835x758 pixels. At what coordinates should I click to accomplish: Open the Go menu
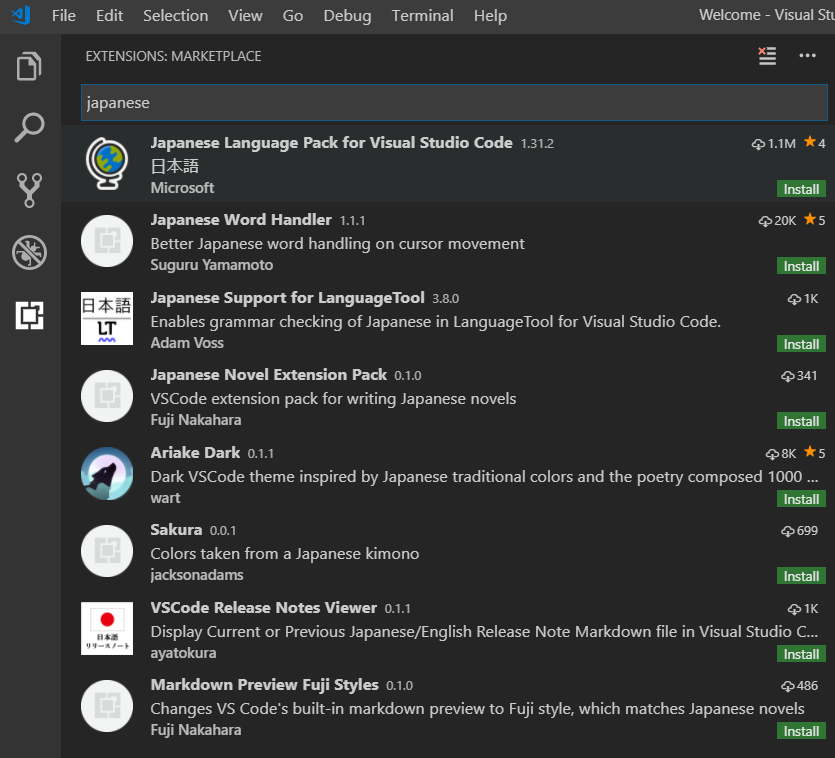(x=293, y=15)
